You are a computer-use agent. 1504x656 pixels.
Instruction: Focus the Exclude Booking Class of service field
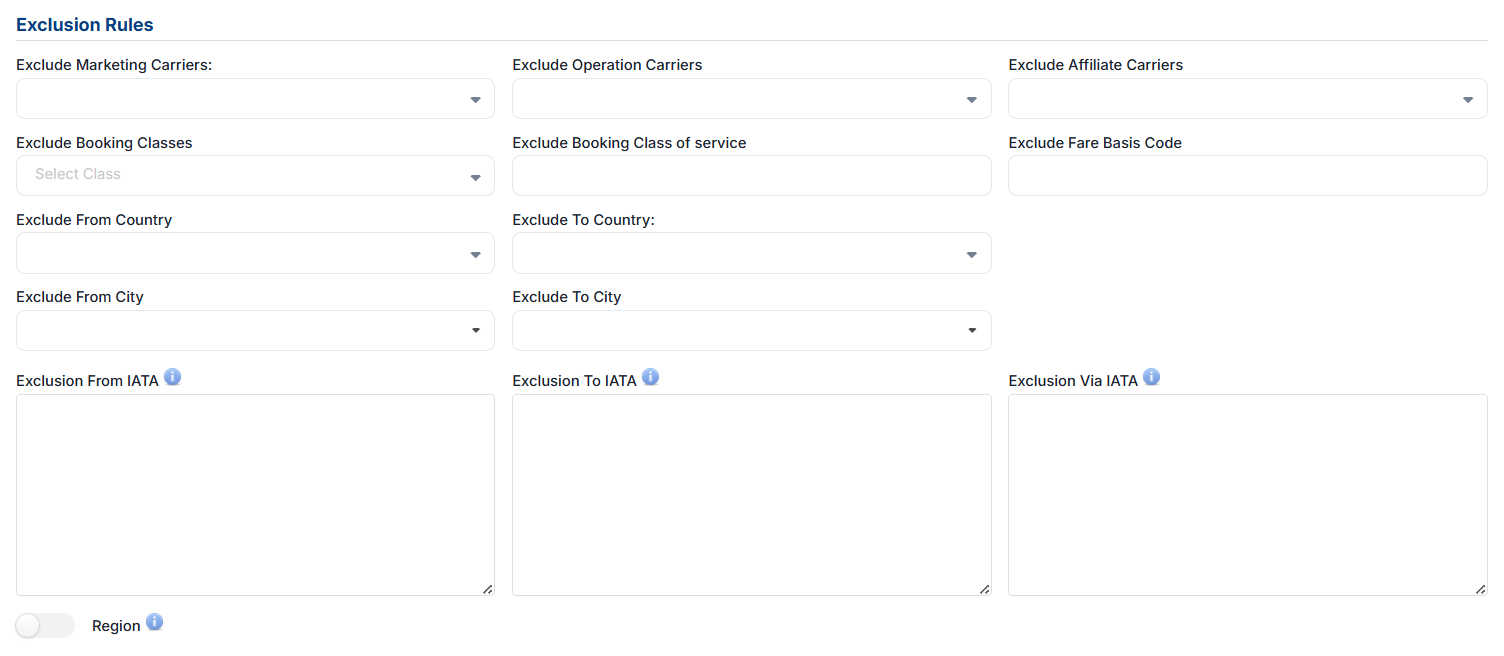pyautogui.click(x=751, y=176)
